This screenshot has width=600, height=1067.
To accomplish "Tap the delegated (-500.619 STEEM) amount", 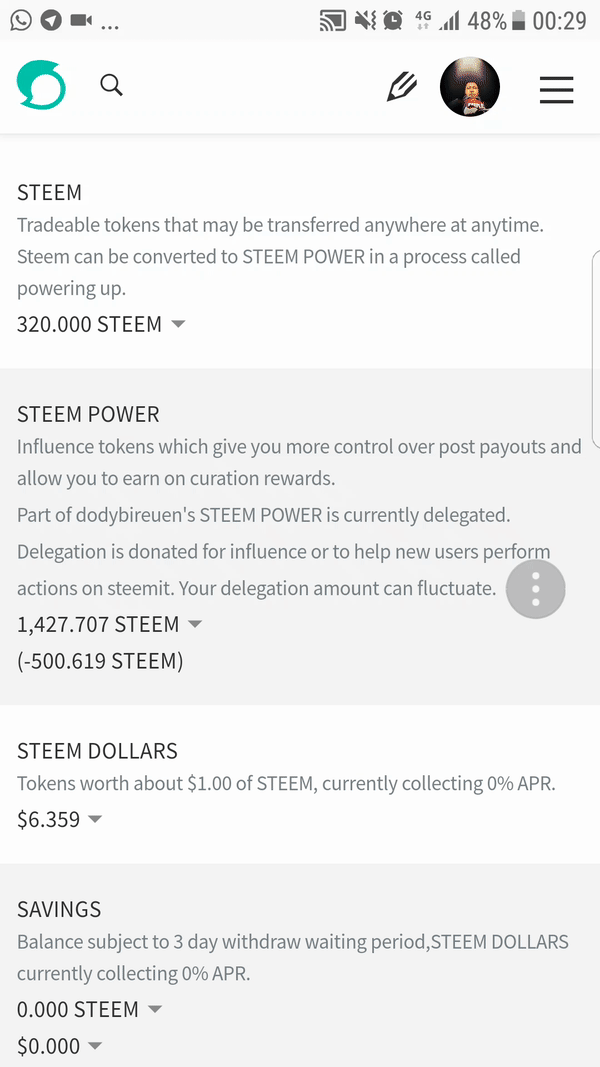I will coord(100,661).
